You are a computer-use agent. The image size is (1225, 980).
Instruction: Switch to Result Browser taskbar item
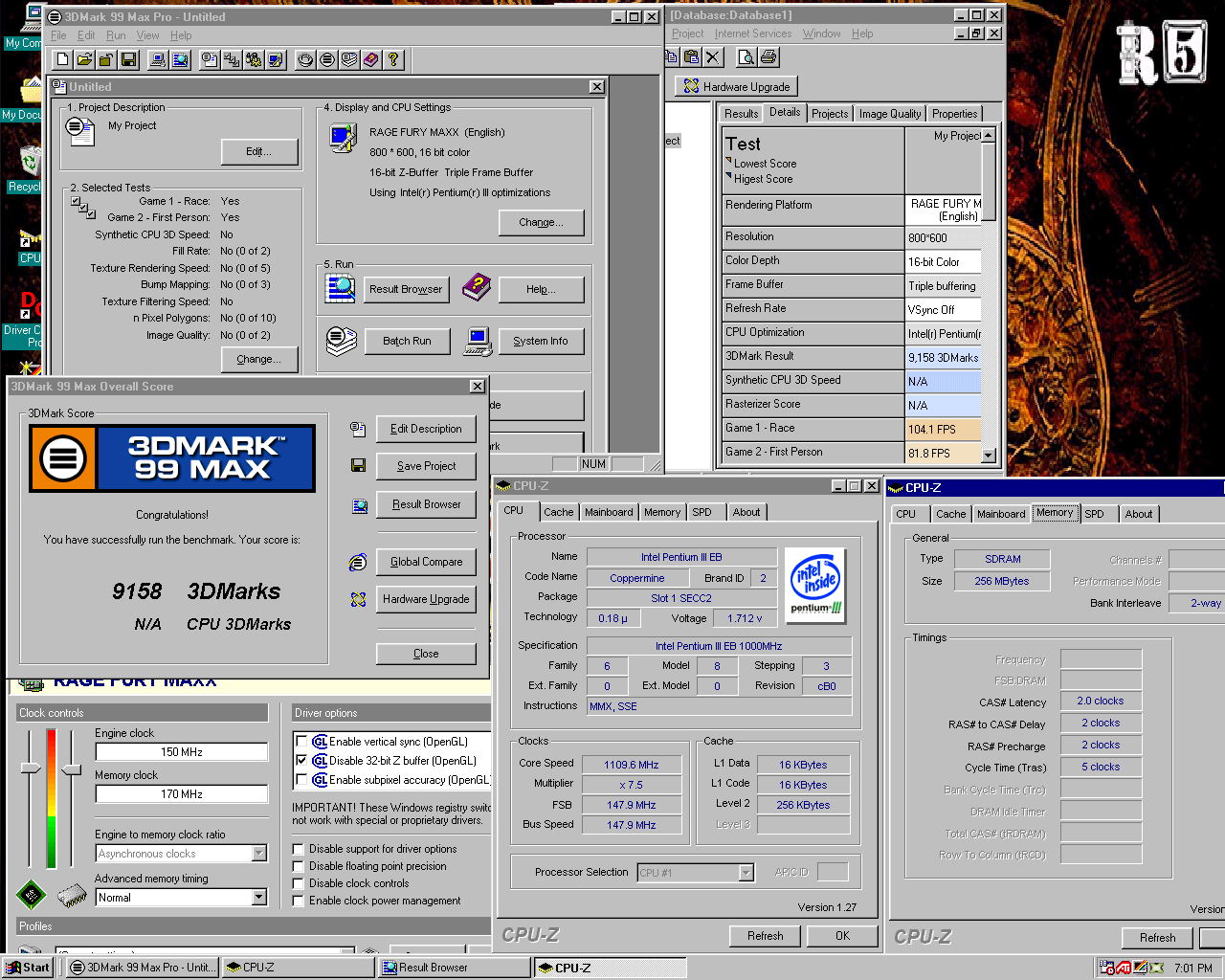click(453, 968)
